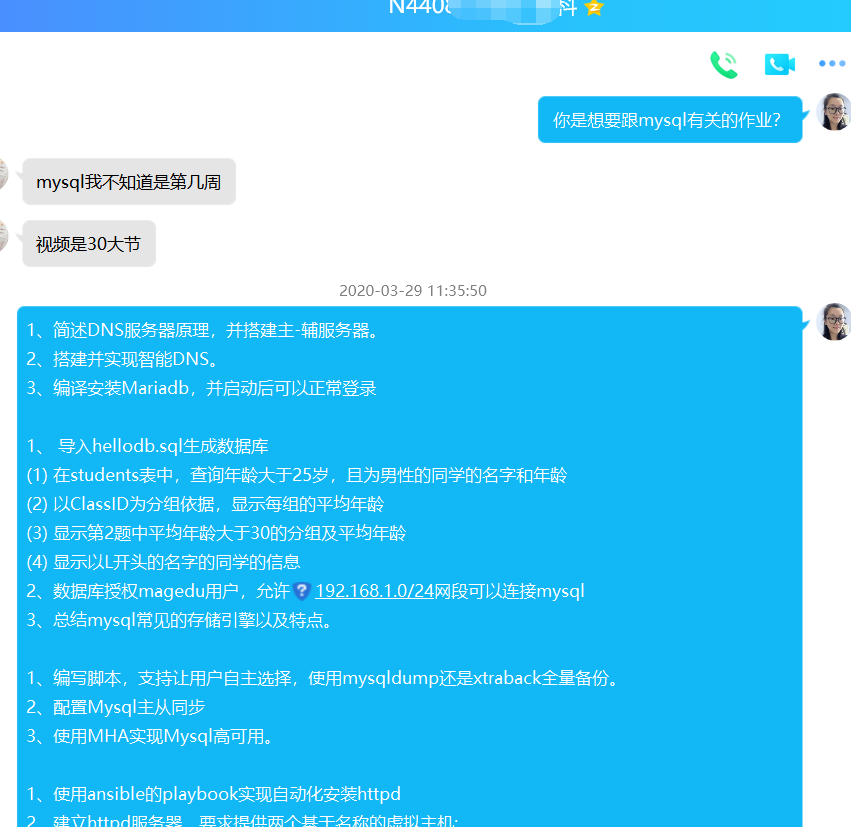Click the shield icon before the IP link
851x827 pixels.
click(x=302, y=591)
